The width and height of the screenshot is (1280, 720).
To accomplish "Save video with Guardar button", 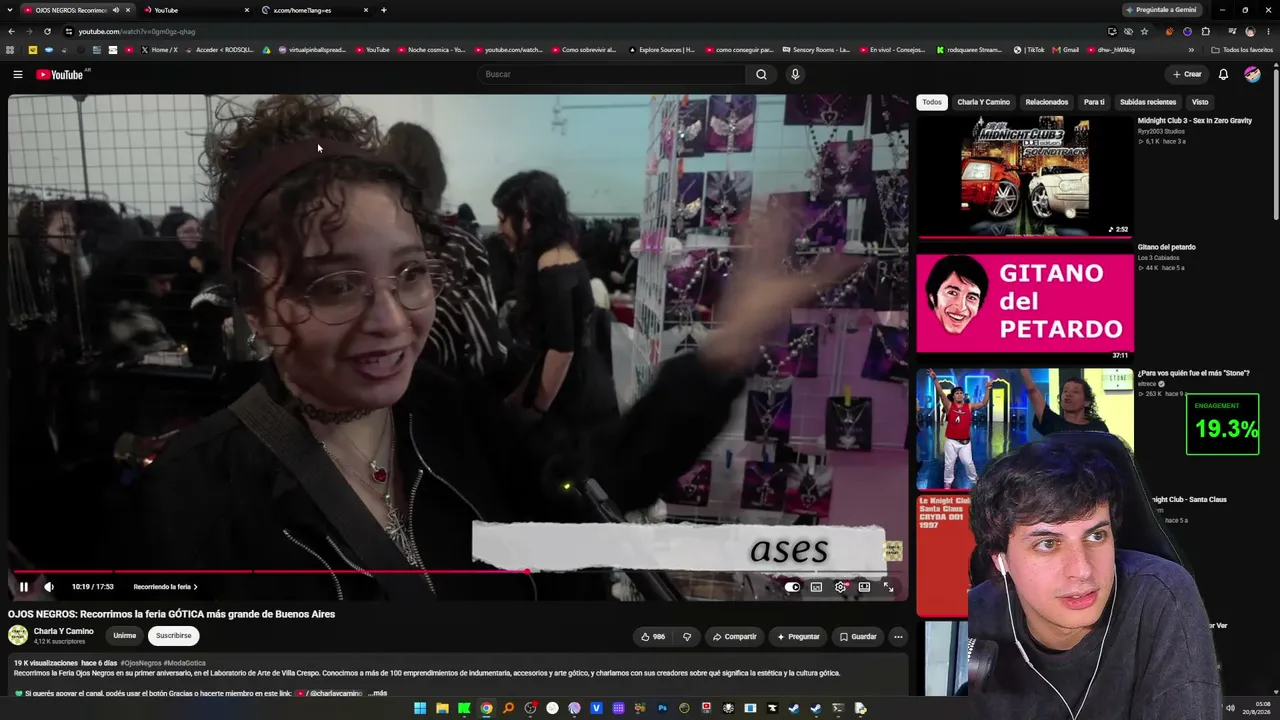I will coord(858,636).
